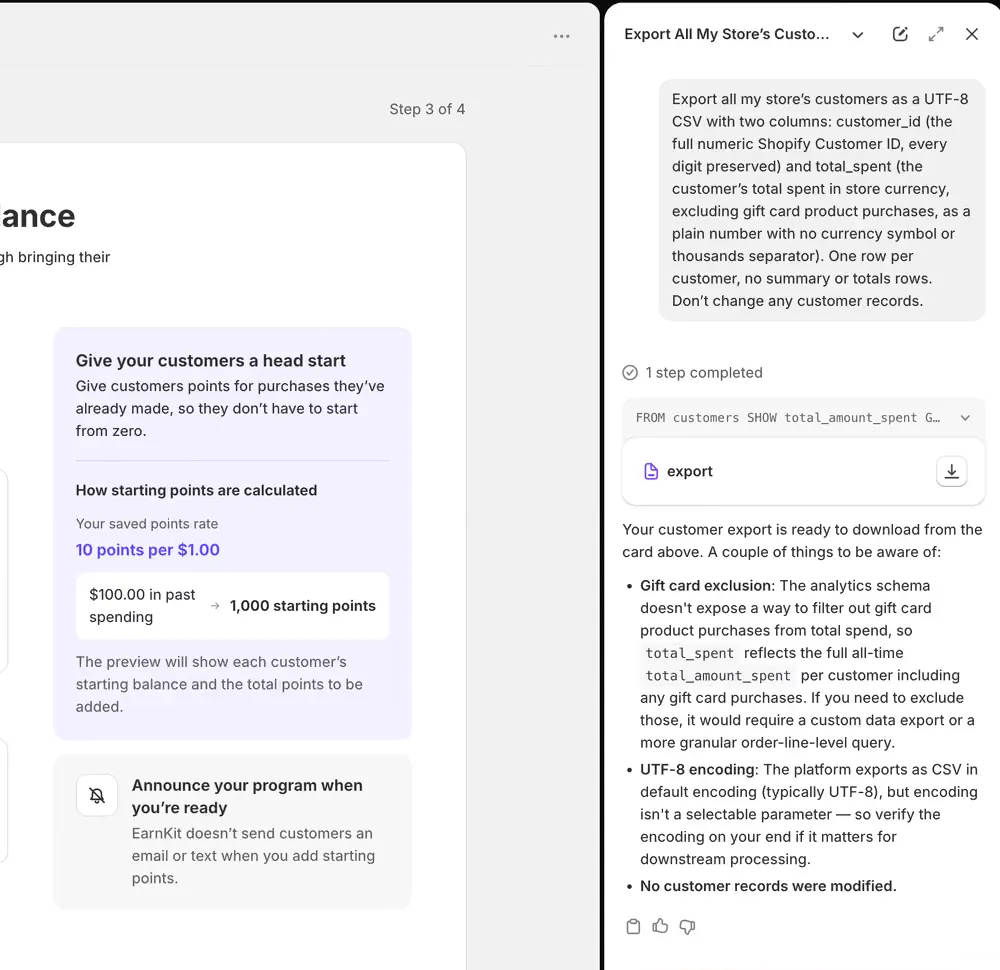Open the export file card
Viewport: 1000px width, 970px height.
803,471
